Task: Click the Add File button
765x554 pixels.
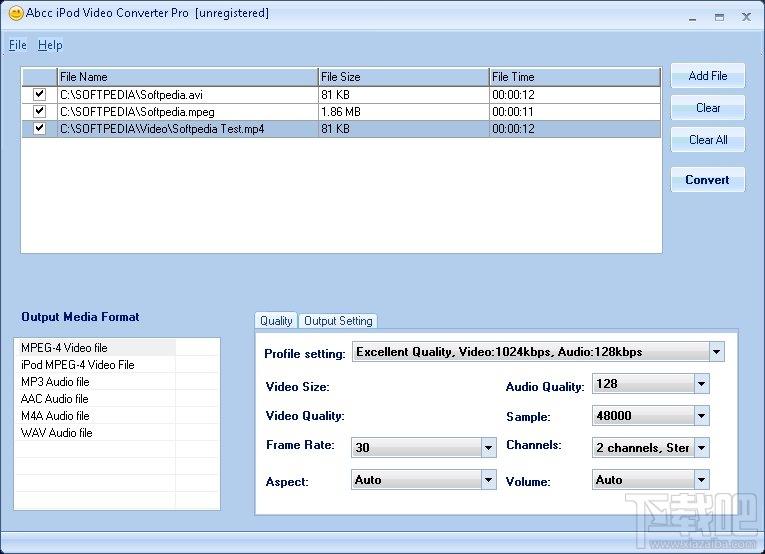Action: [x=707, y=76]
